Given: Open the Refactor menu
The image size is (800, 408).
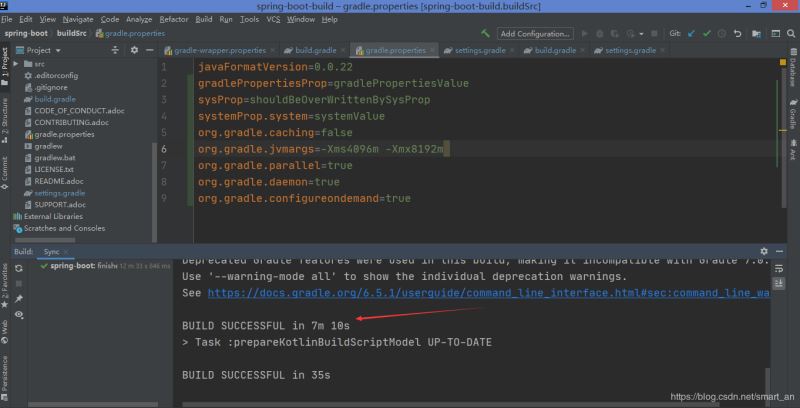Looking at the screenshot, I should click(x=174, y=19).
